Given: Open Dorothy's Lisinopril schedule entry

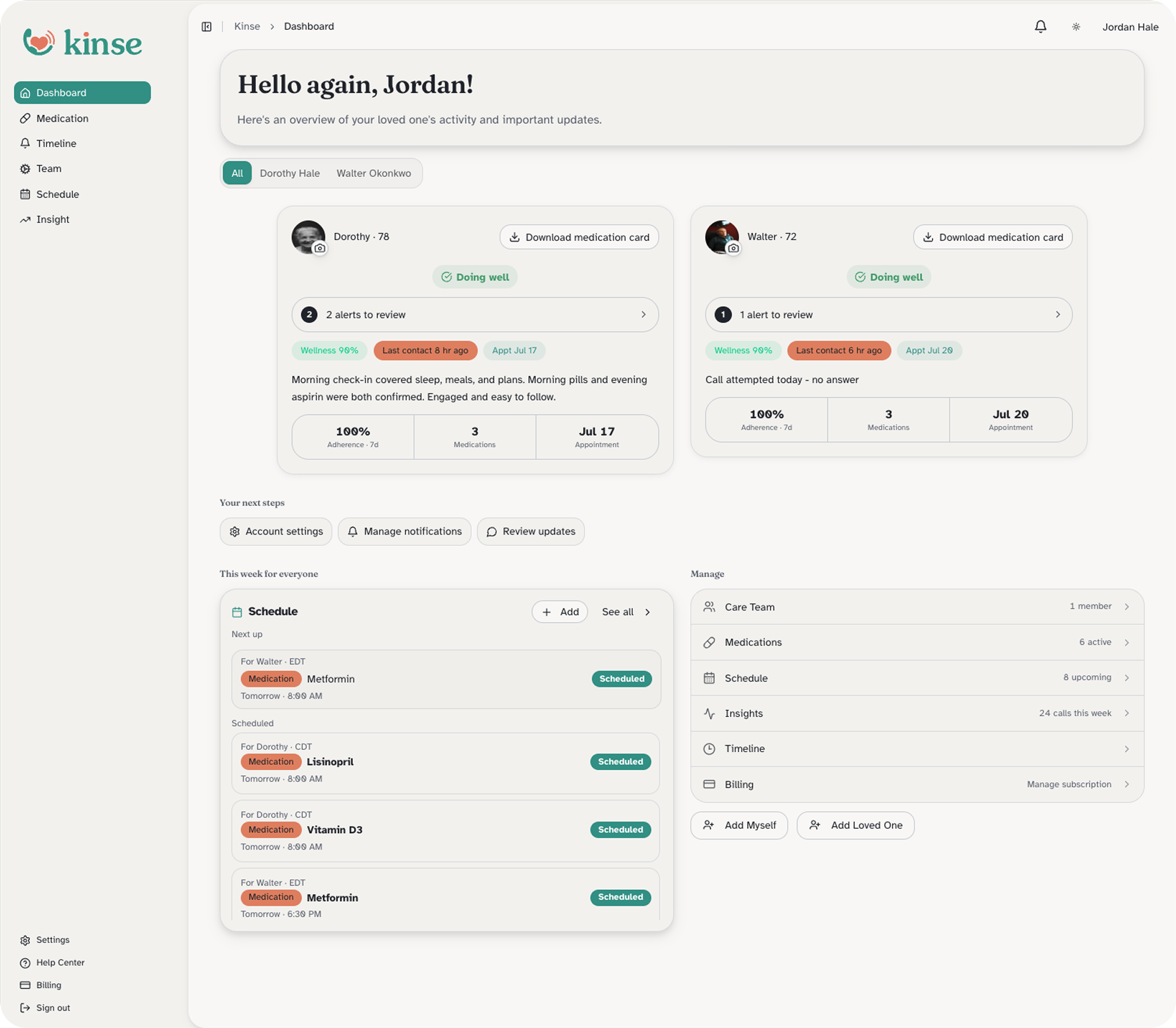Looking at the screenshot, I should pyautogui.click(x=446, y=762).
